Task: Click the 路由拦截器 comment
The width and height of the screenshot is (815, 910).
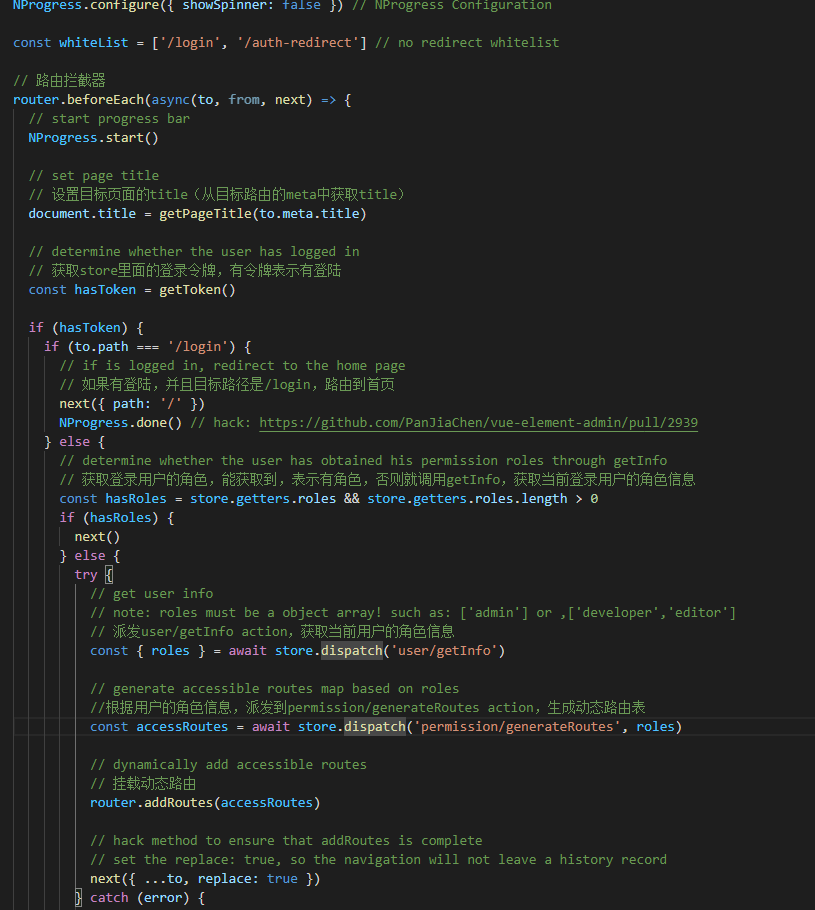Action: tap(59, 80)
